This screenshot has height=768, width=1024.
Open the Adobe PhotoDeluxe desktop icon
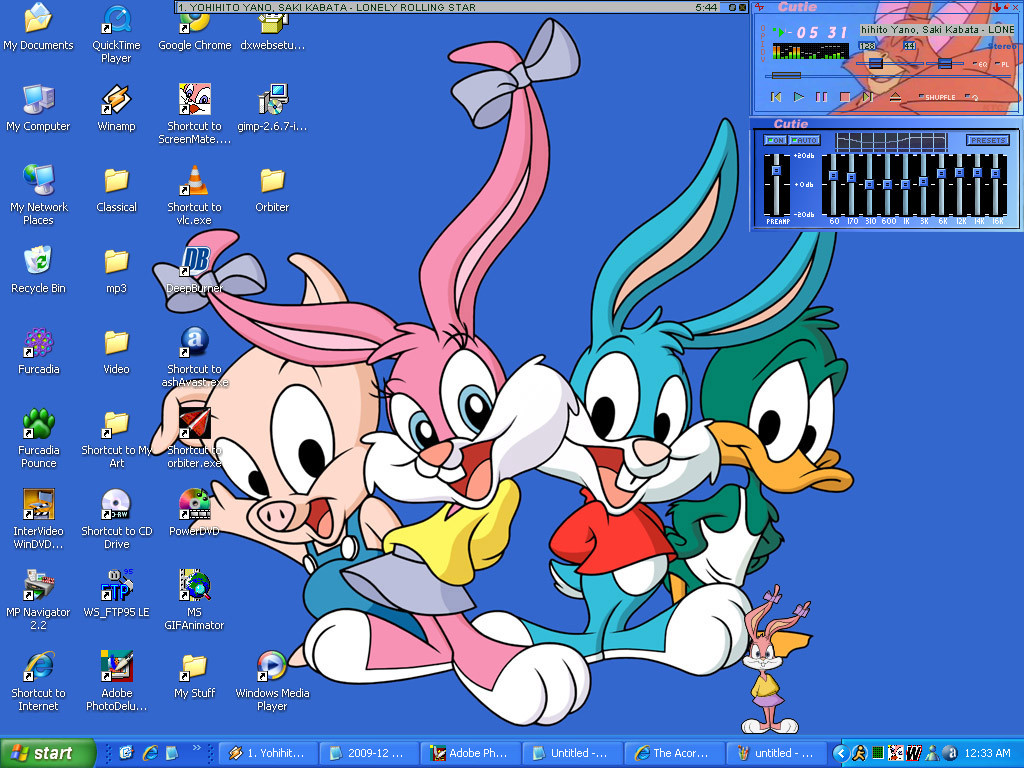116,682
